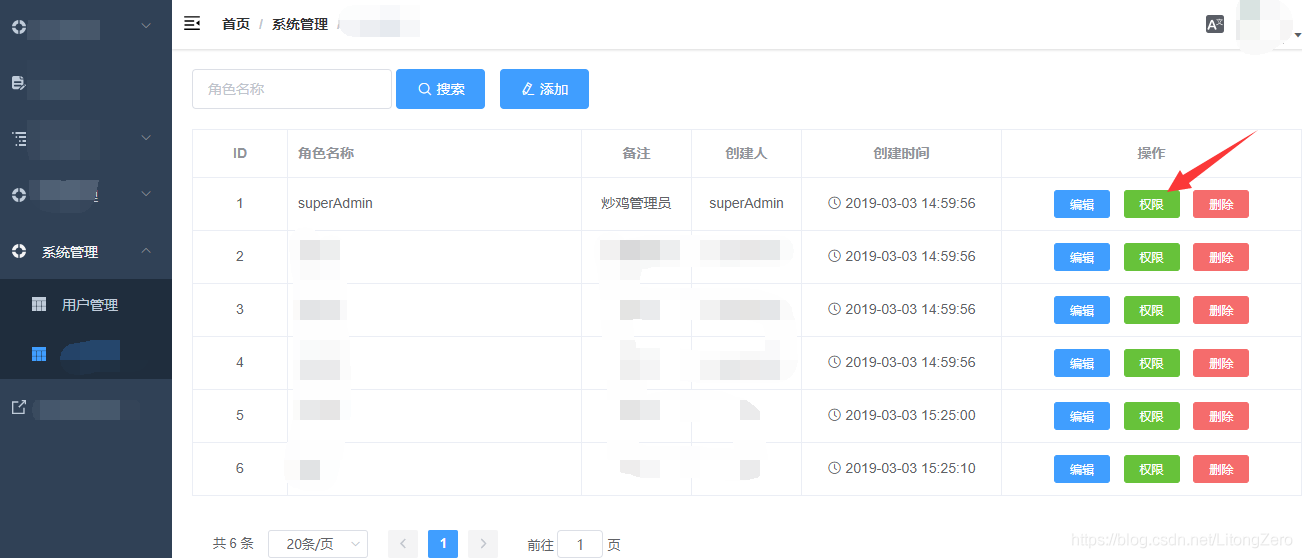This screenshot has height=558, width=1302.
Task: Click the 添加 button
Action: click(544, 89)
